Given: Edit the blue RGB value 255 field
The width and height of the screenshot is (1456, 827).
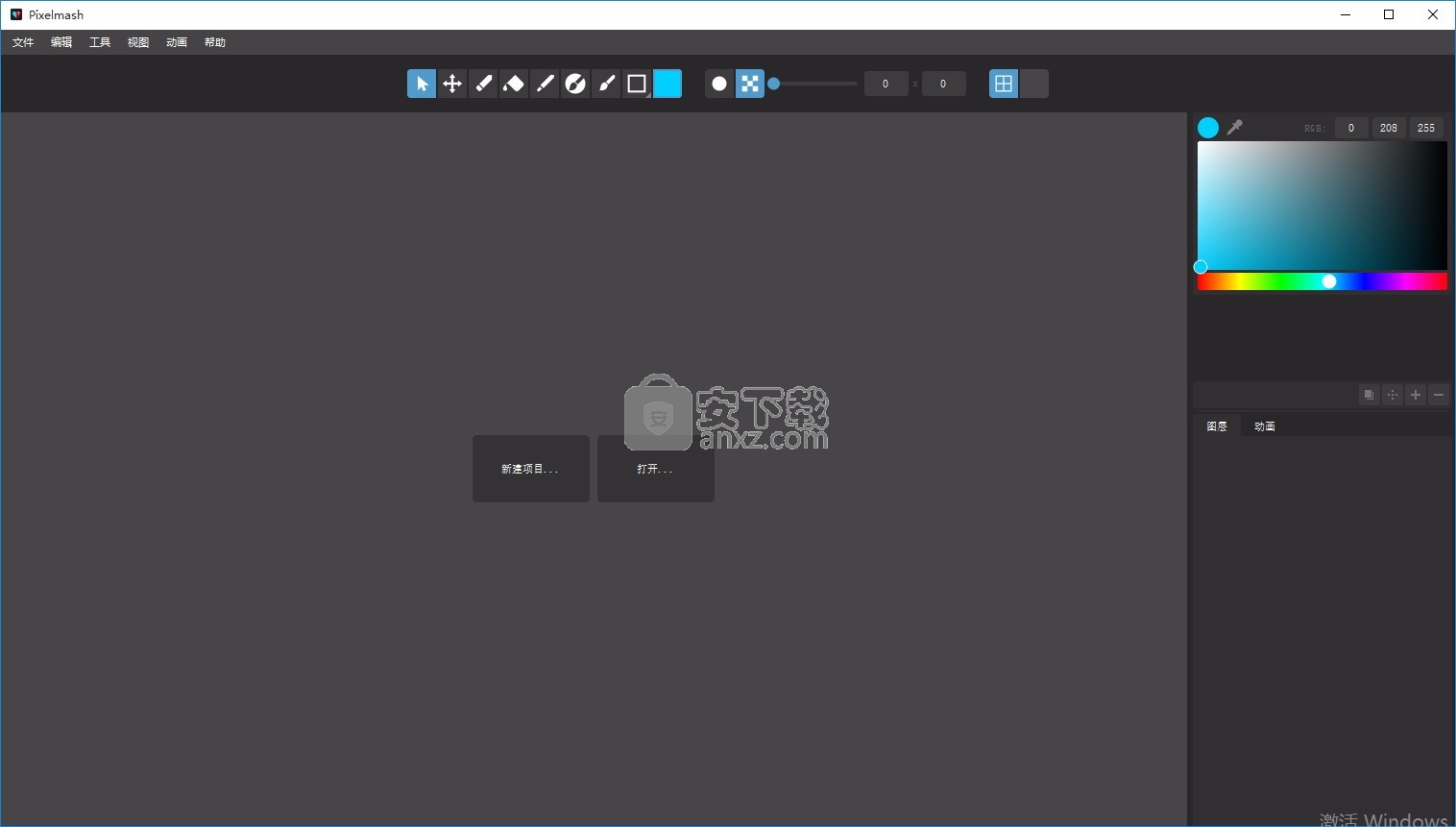Looking at the screenshot, I should pyautogui.click(x=1426, y=128).
